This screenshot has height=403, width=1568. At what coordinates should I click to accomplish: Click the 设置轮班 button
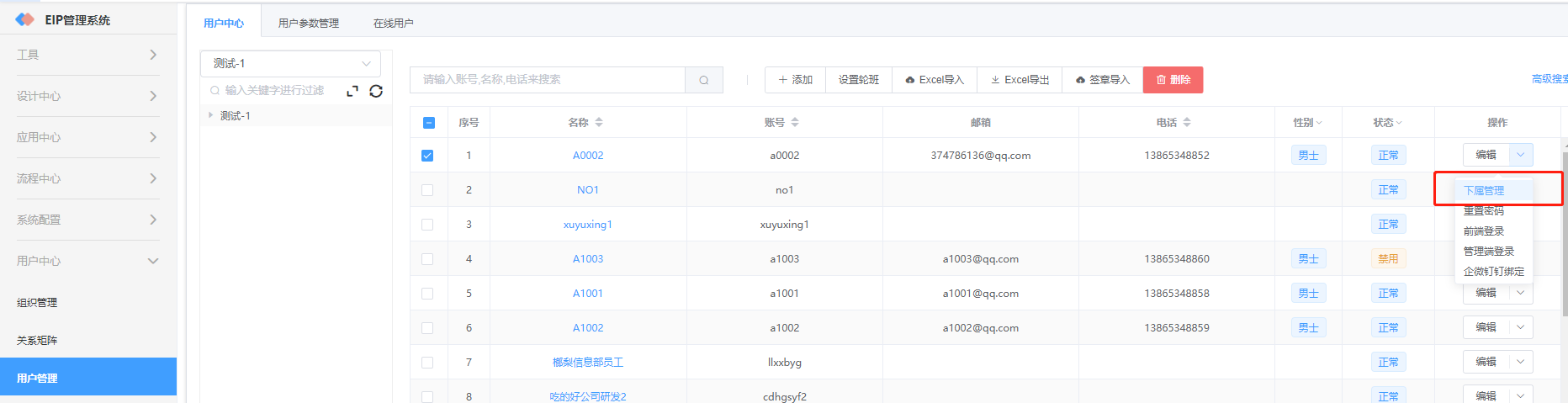[x=859, y=80]
